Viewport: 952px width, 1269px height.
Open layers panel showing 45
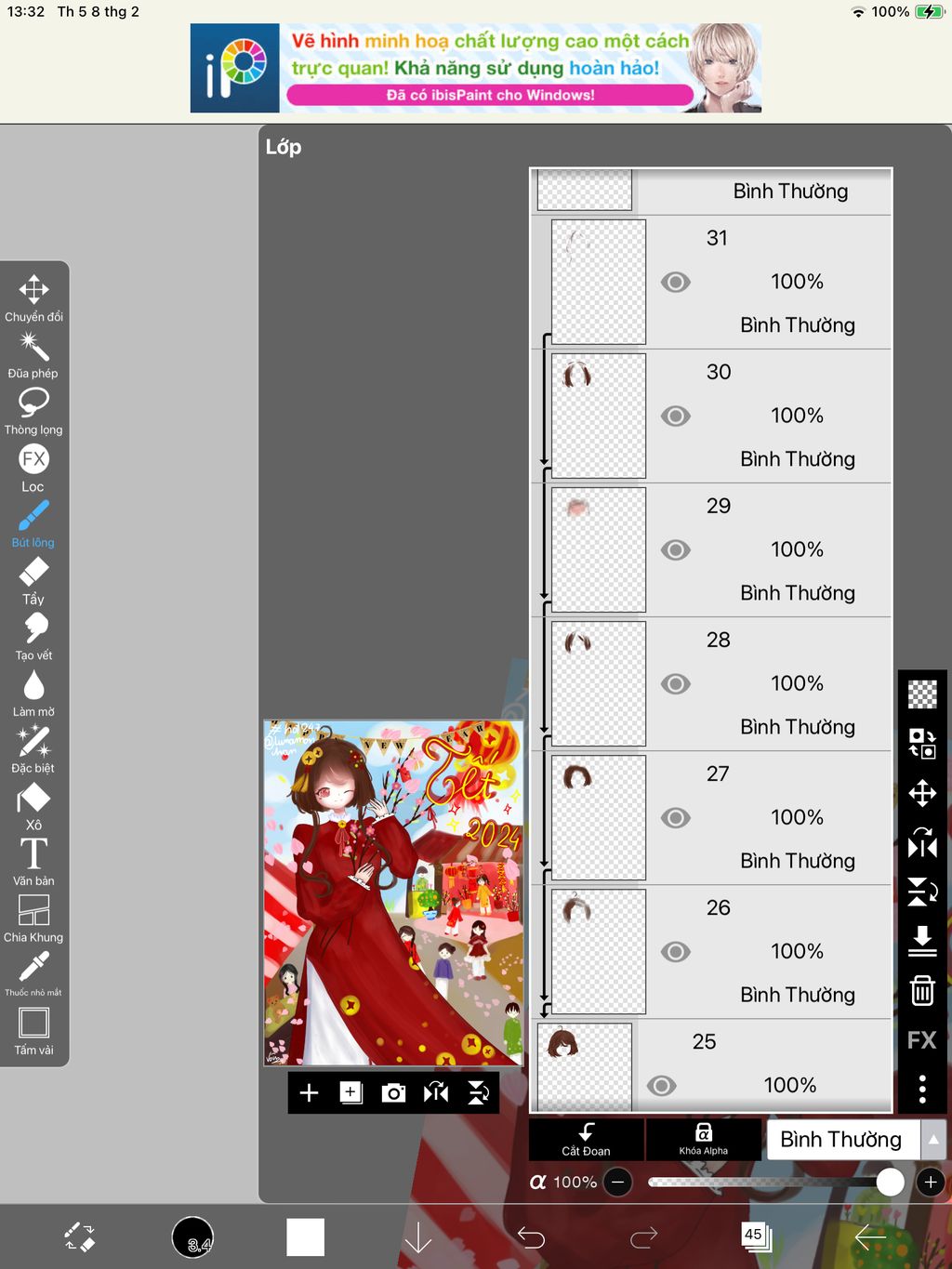pyautogui.click(x=756, y=1236)
